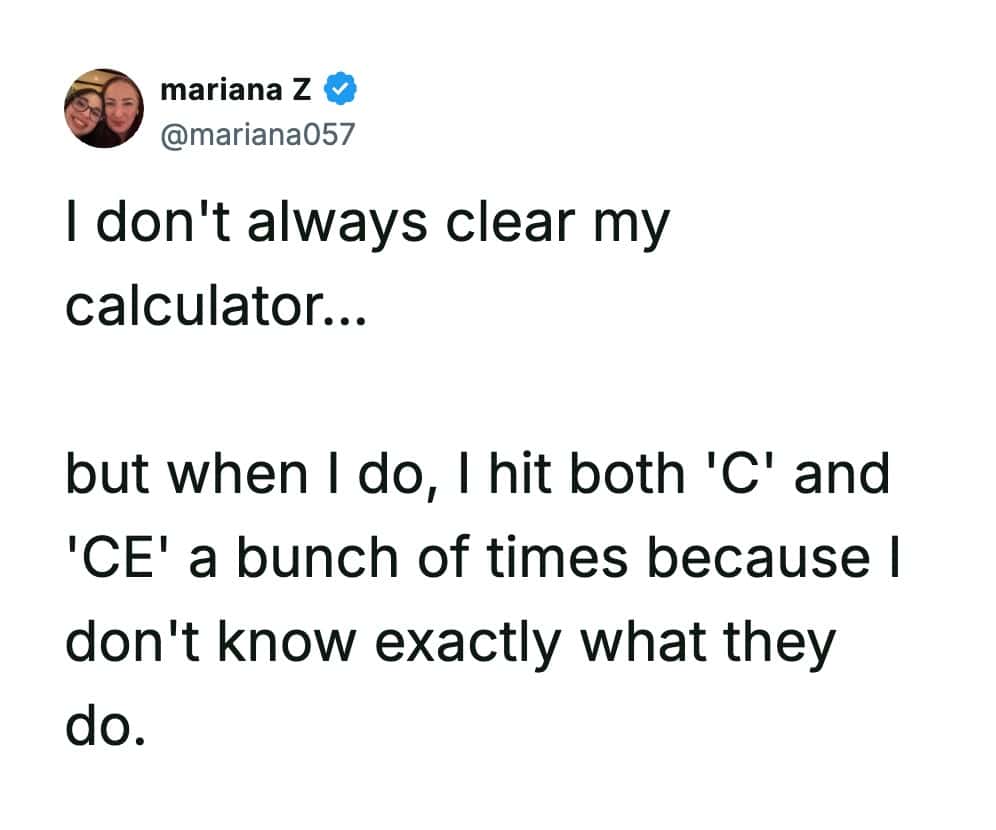This screenshot has width=996, height=830.
Task: Open the @mariana057 handle link
Action: pos(257,133)
